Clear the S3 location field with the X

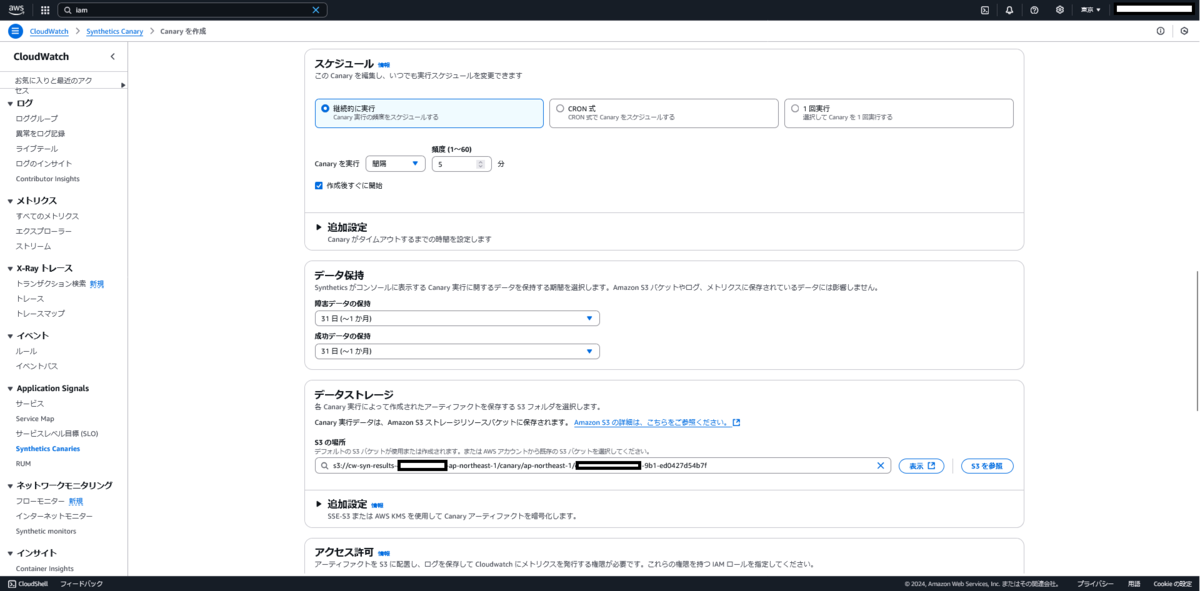click(881, 465)
